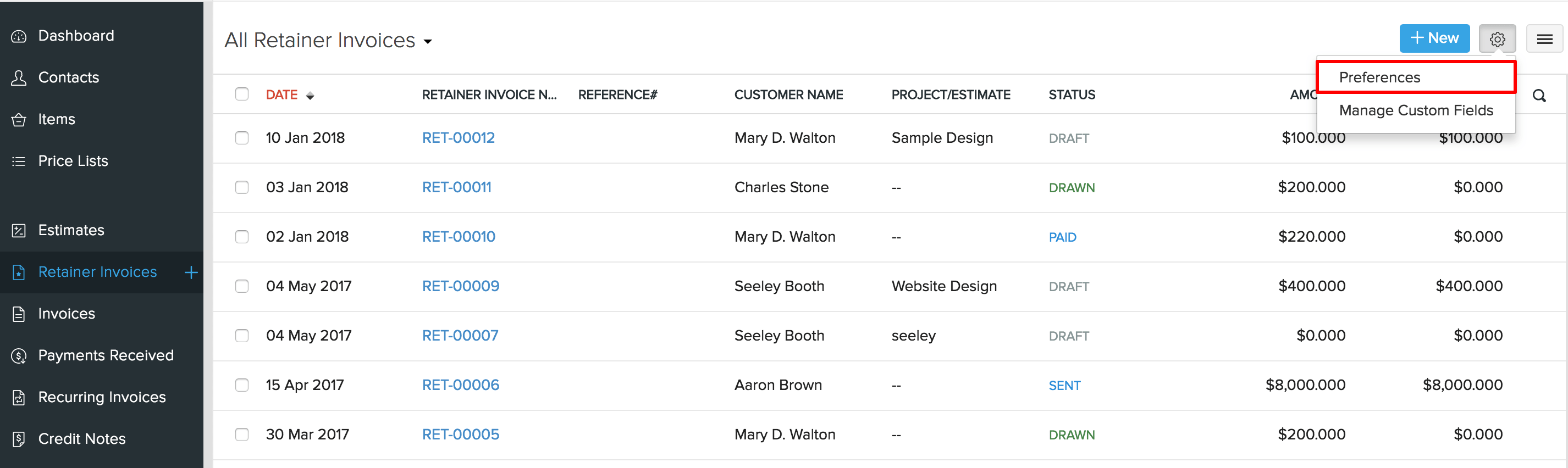The width and height of the screenshot is (1568, 468).
Task: Click the settings gear dropdown button
Action: (x=1497, y=39)
